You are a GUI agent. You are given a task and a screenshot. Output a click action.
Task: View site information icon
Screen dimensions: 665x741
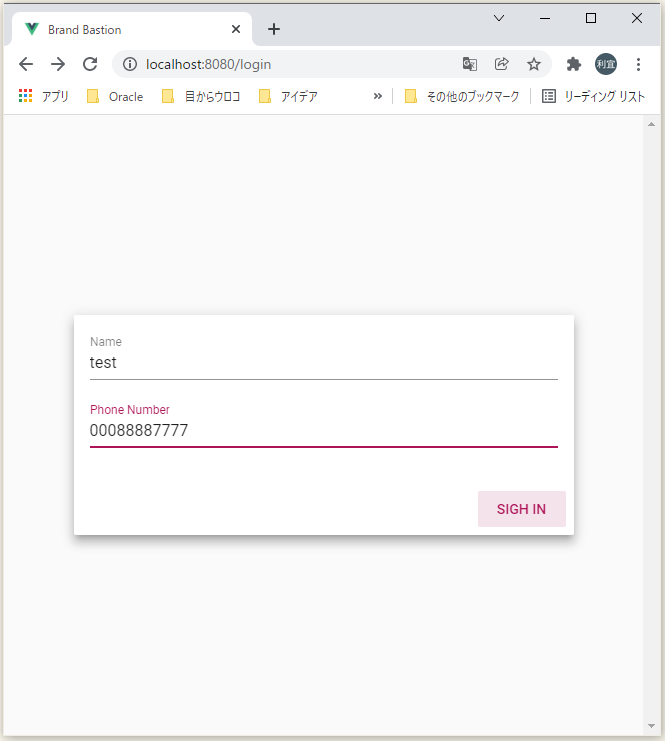point(130,64)
